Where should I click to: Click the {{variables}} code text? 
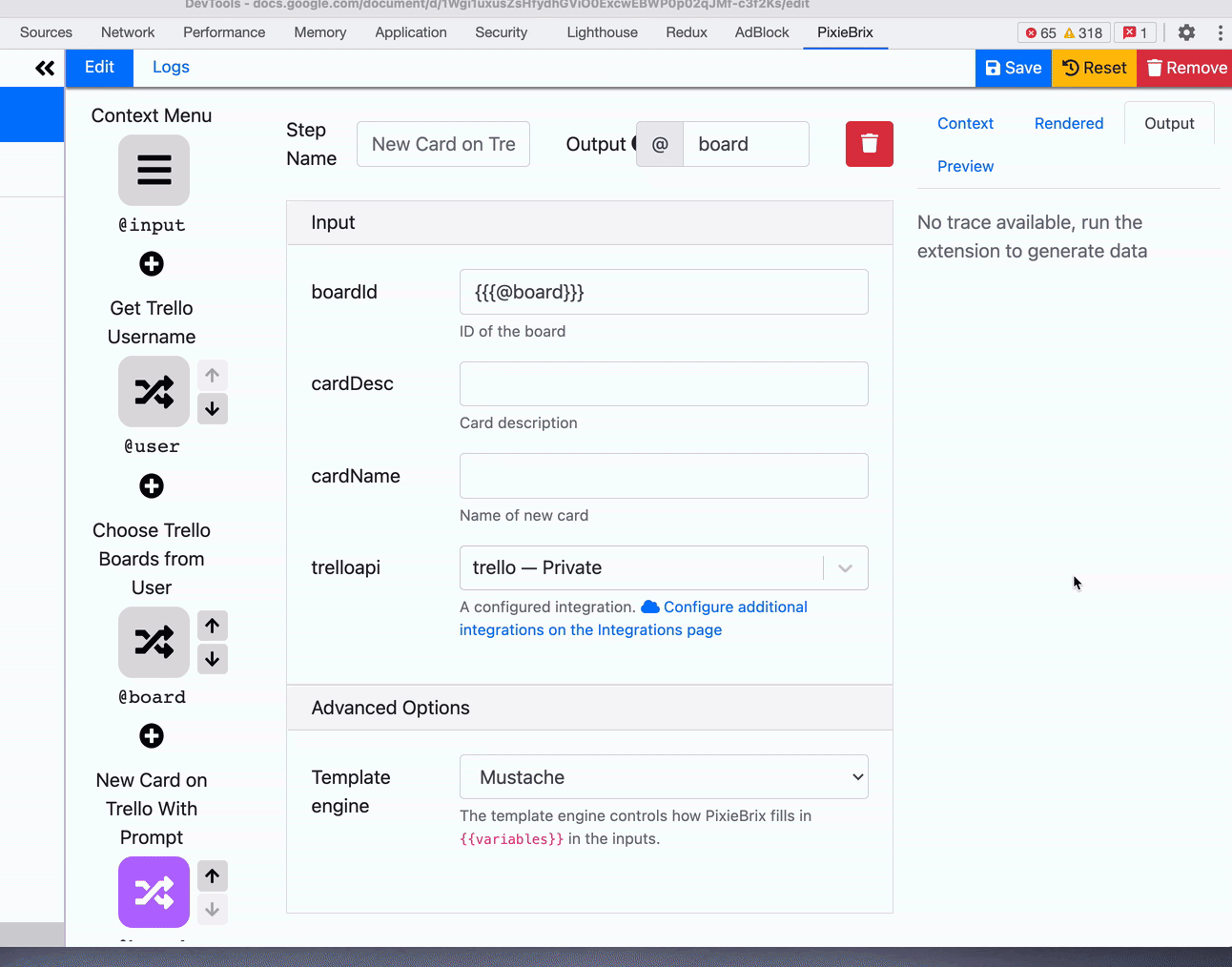click(x=512, y=839)
